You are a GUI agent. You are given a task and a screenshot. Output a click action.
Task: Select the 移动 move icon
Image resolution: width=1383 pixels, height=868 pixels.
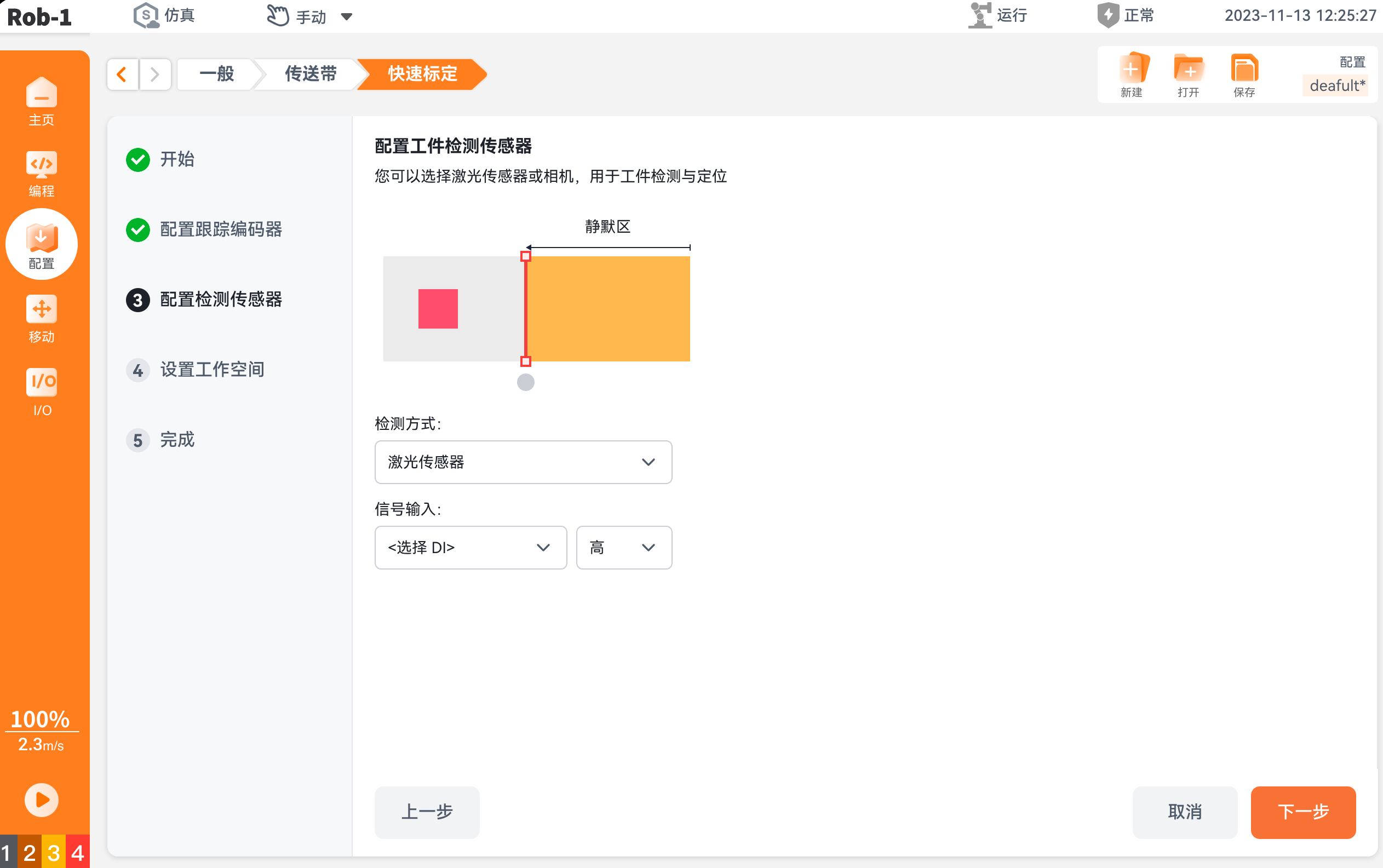click(41, 311)
